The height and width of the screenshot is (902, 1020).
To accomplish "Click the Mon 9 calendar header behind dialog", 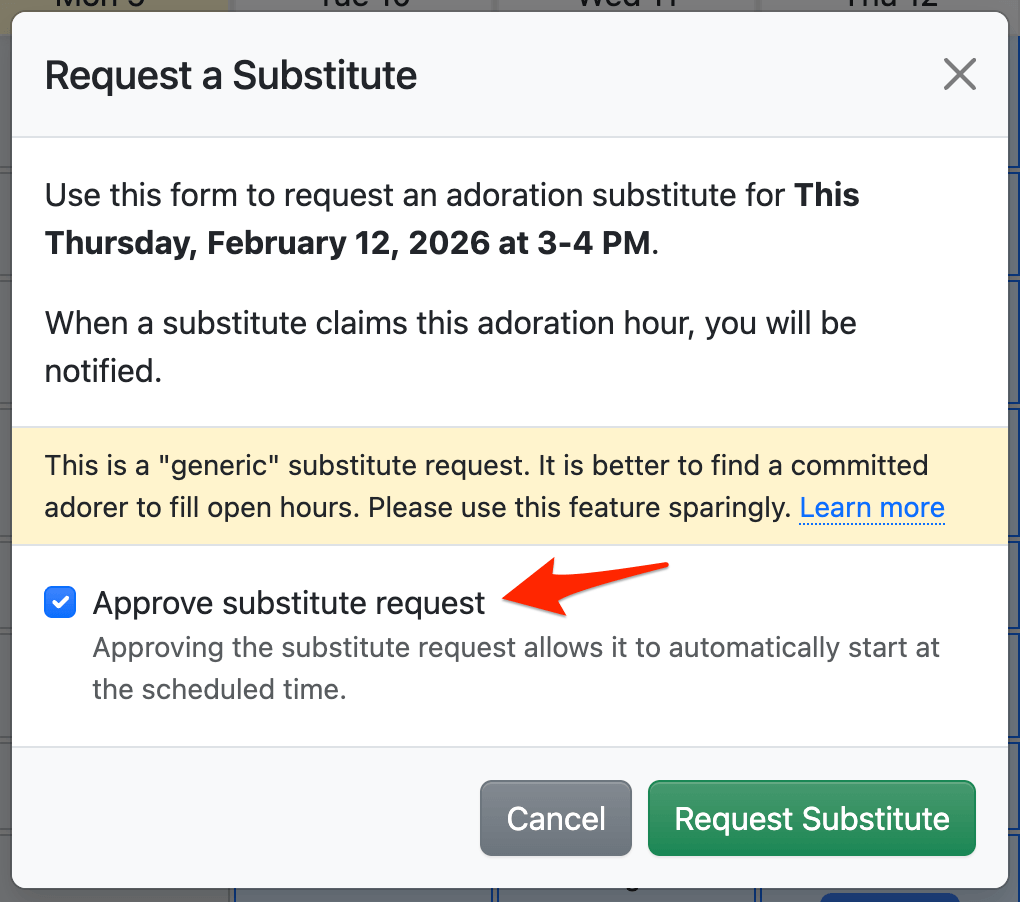I will 98,4.
